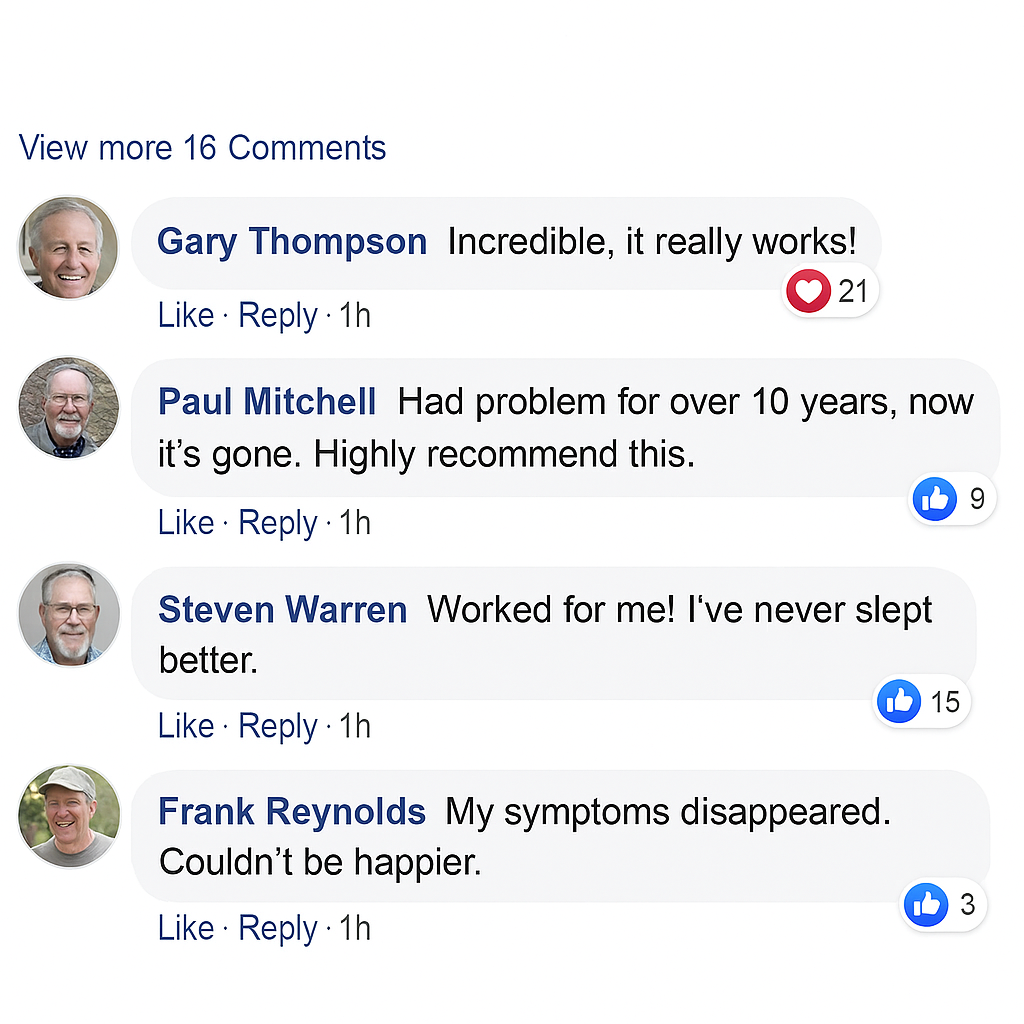Open the Paul Mitchell name link
Viewport: 1024px width, 1024px height.
(267, 401)
